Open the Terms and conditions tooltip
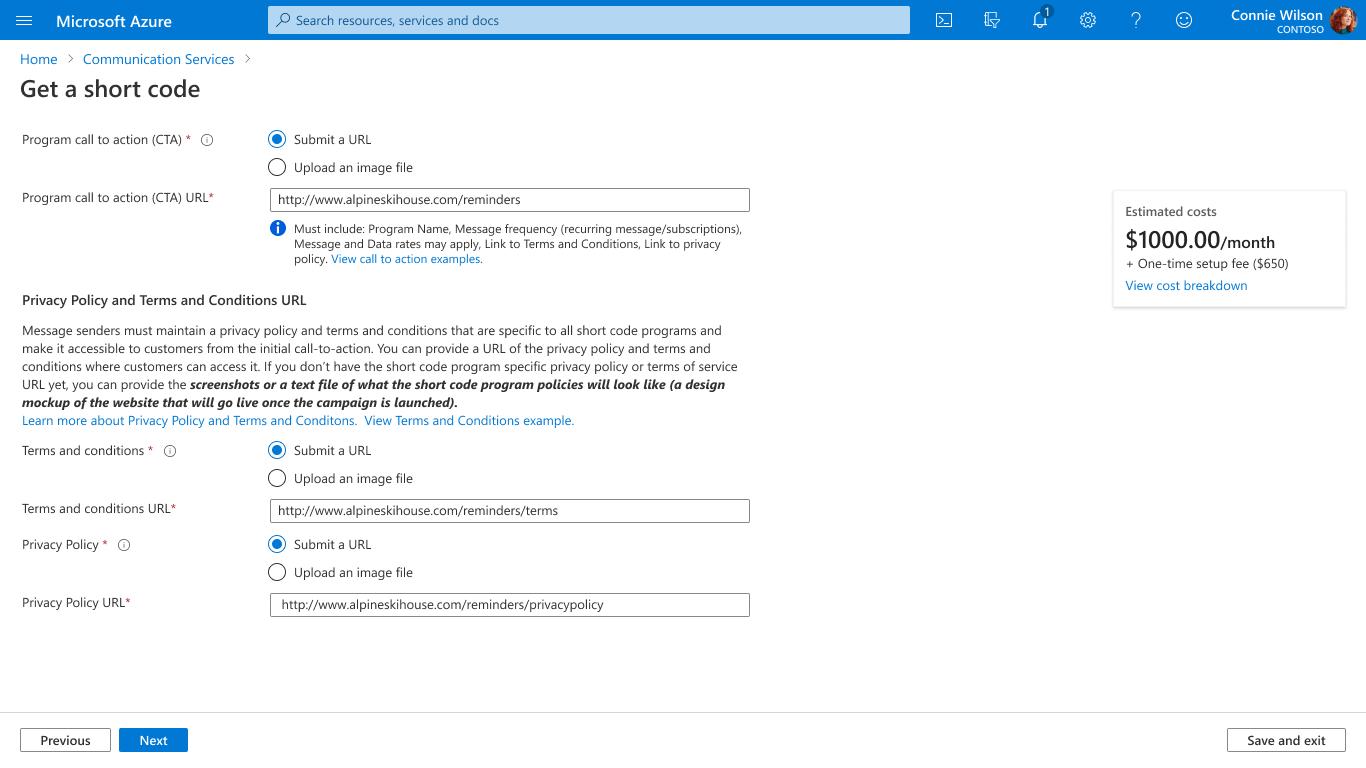Image resolution: width=1366 pixels, height=768 pixels. point(170,450)
